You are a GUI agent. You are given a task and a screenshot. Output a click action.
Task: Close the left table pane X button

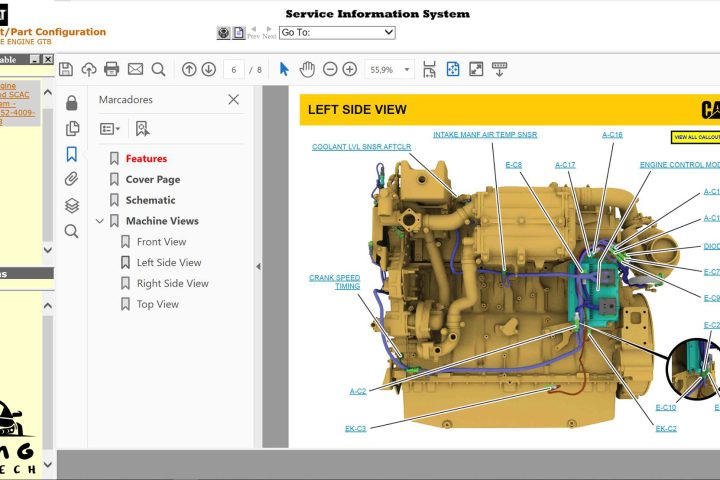(48, 59)
